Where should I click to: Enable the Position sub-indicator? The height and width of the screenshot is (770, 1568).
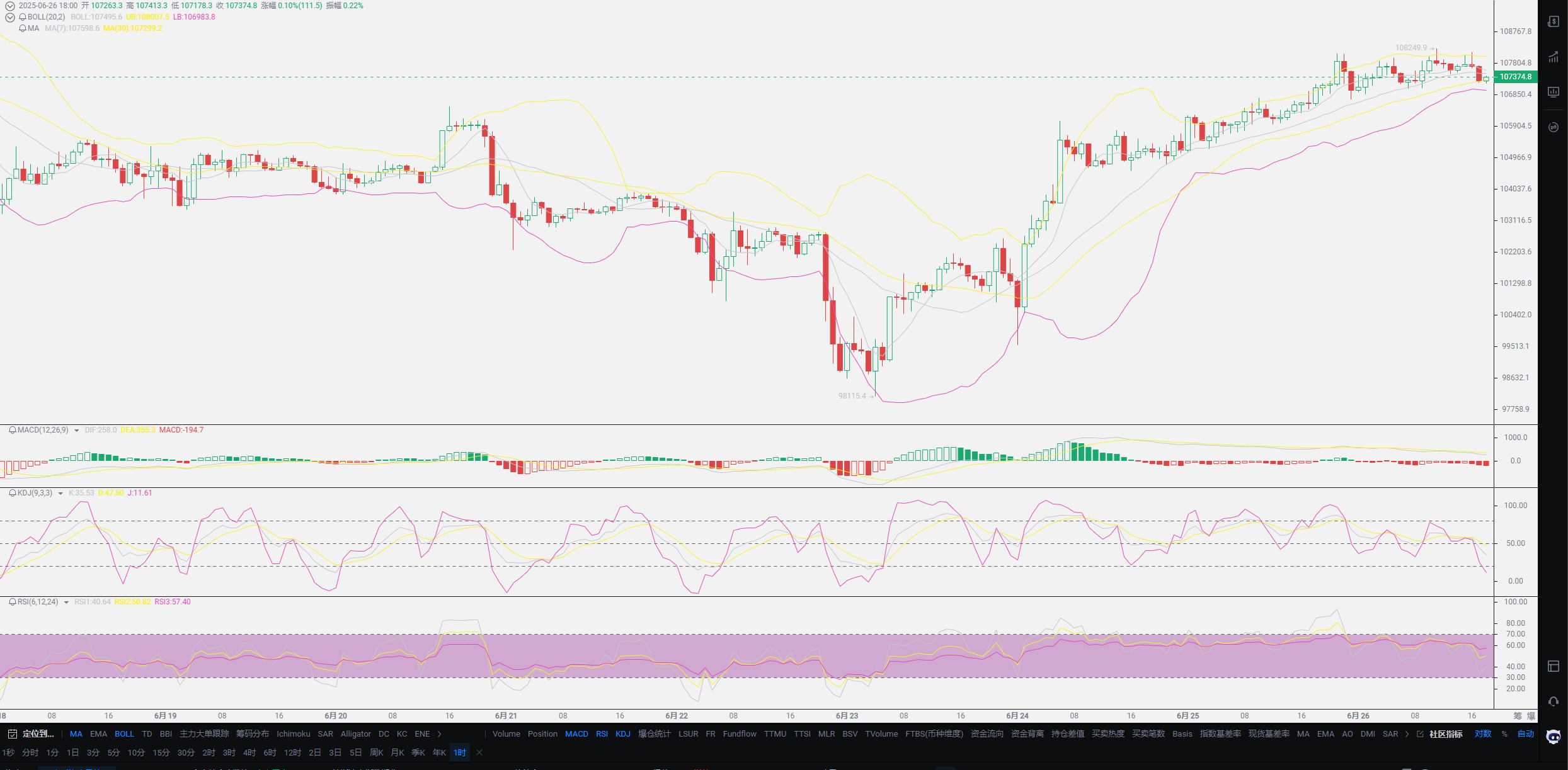click(x=542, y=734)
